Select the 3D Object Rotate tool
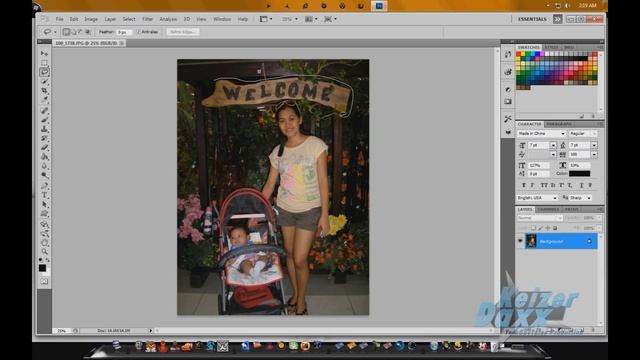 [x=44, y=224]
